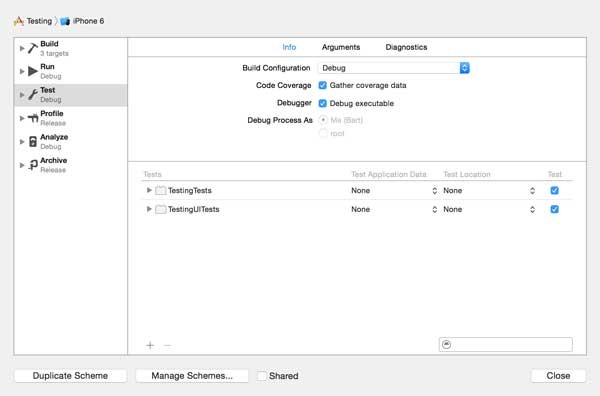Click the Build hammer icon
The height and width of the screenshot is (396, 600).
(33, 48)
